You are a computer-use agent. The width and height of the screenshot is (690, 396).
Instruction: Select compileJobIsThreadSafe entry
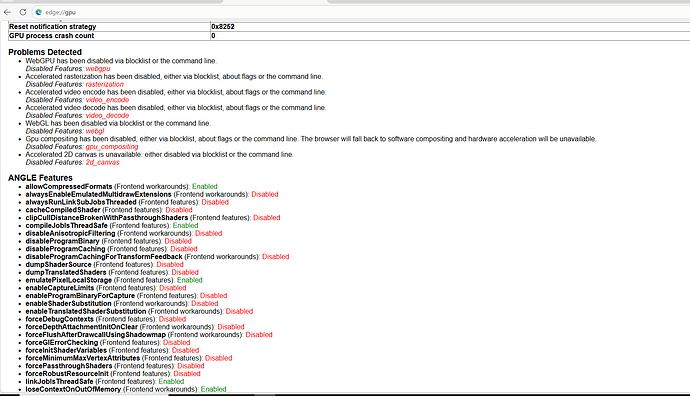112,226
